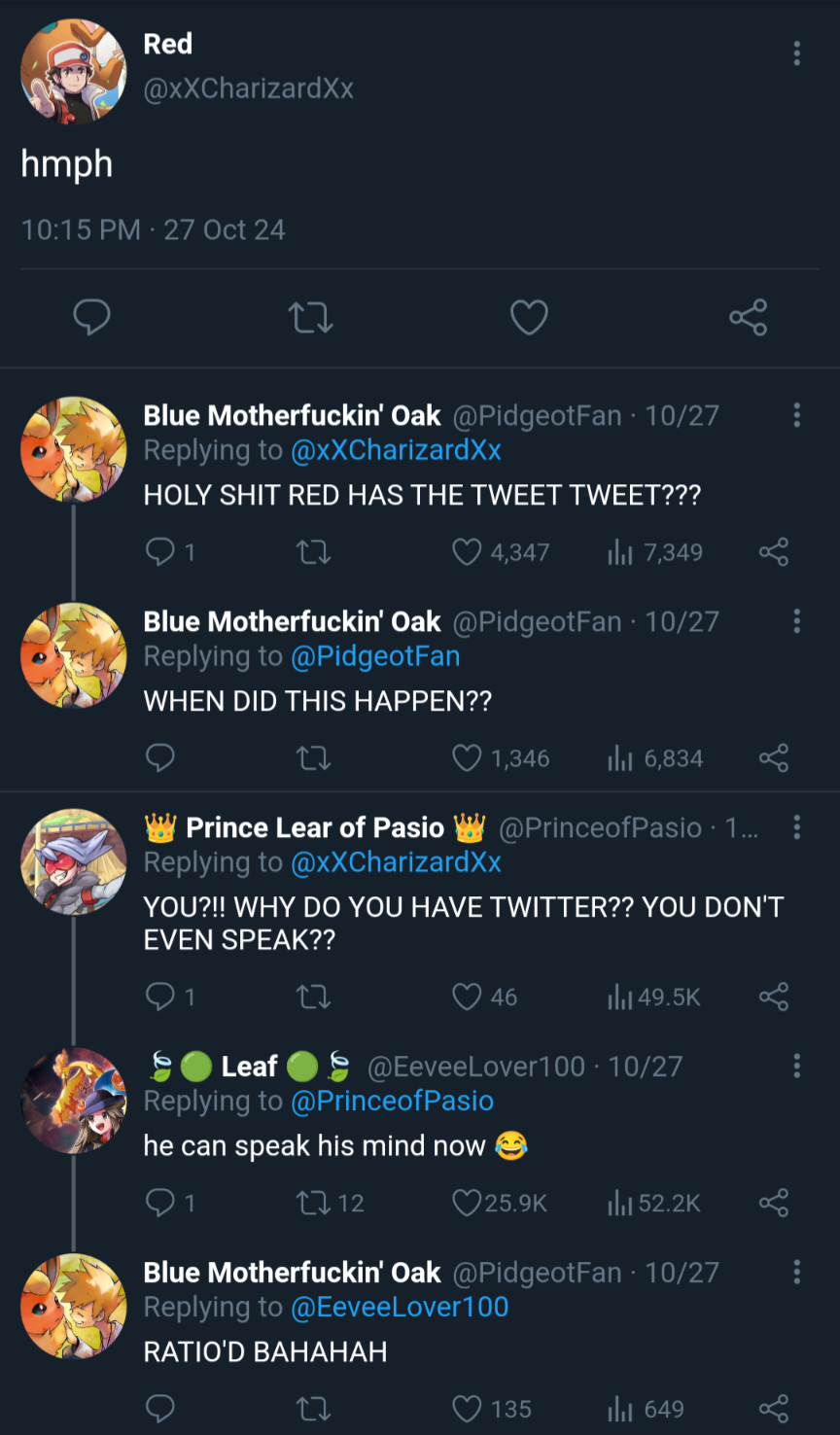
Task: Like the HOLY SHIT RED tweet
Action: [468, 552]
